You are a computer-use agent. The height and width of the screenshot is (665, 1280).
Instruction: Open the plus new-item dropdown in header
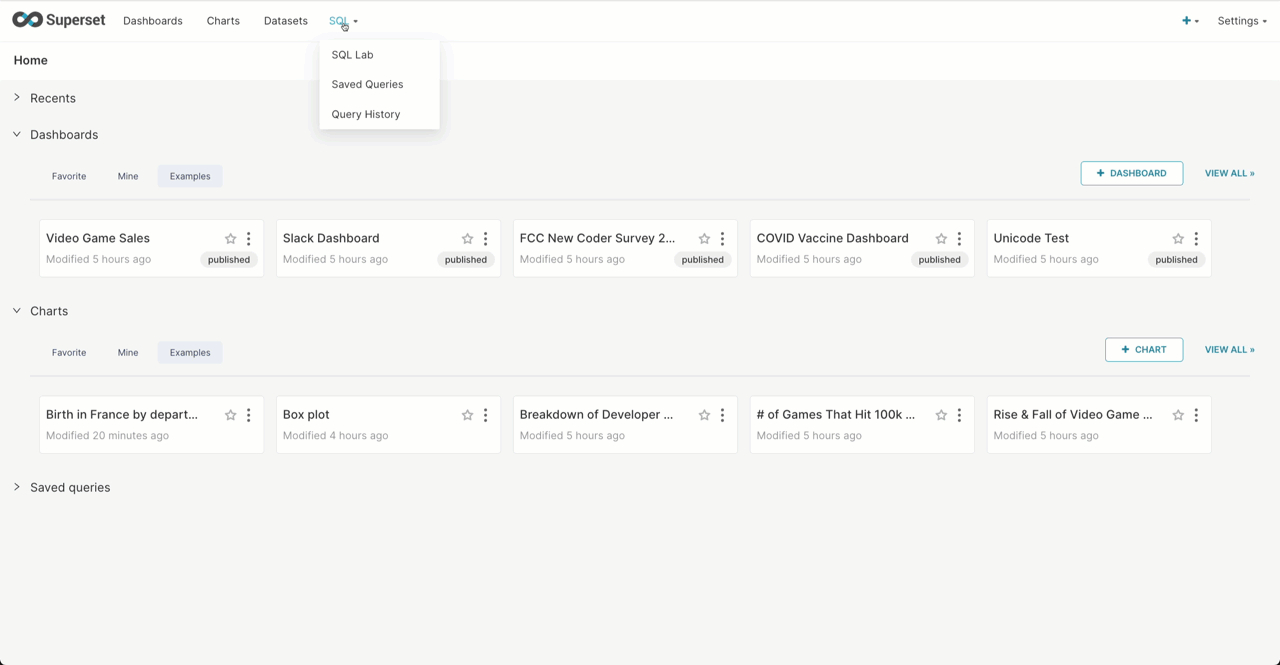point(1189,21)
